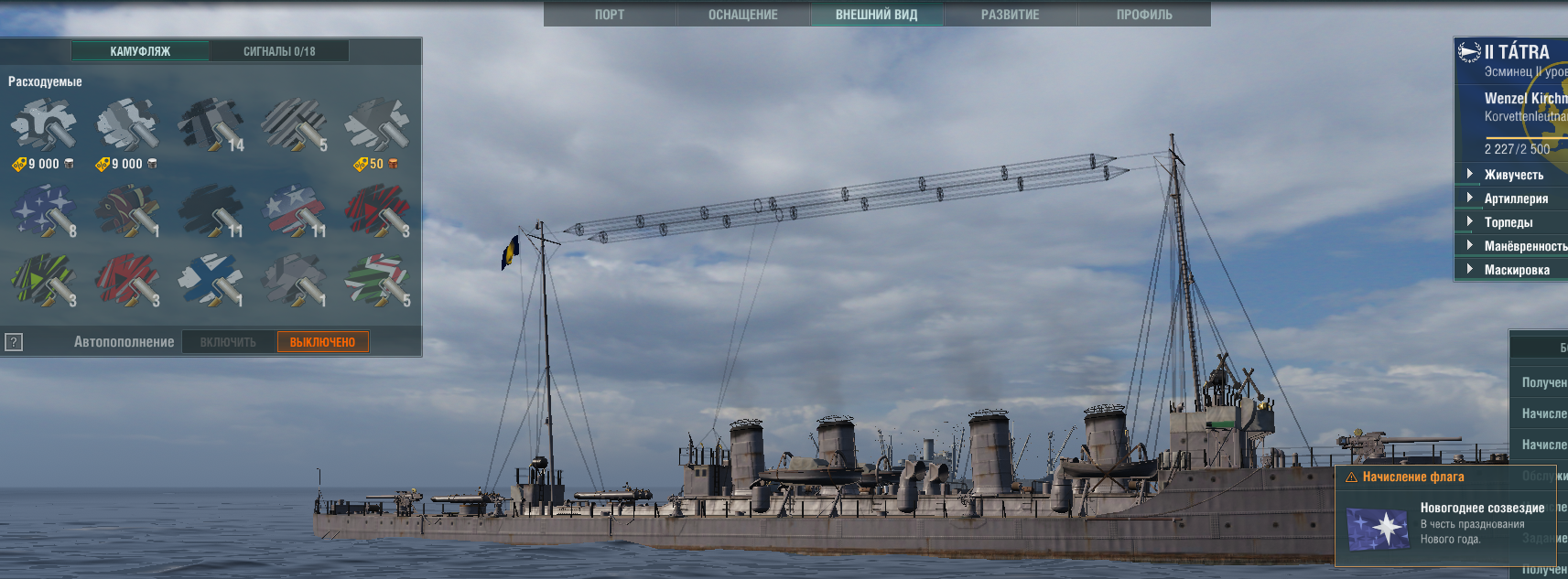The width and height of the screenshot is (1568, 579).
Task: Expand the Маскировка stats section
Action: (1516, 270)
